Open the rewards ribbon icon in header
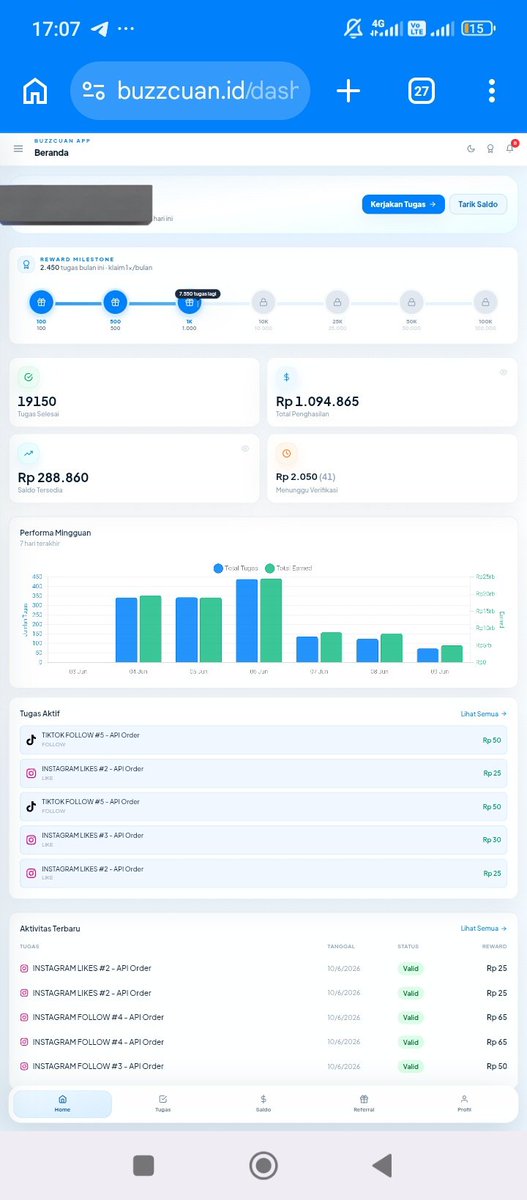527x1200 pixels. (490, 149)
